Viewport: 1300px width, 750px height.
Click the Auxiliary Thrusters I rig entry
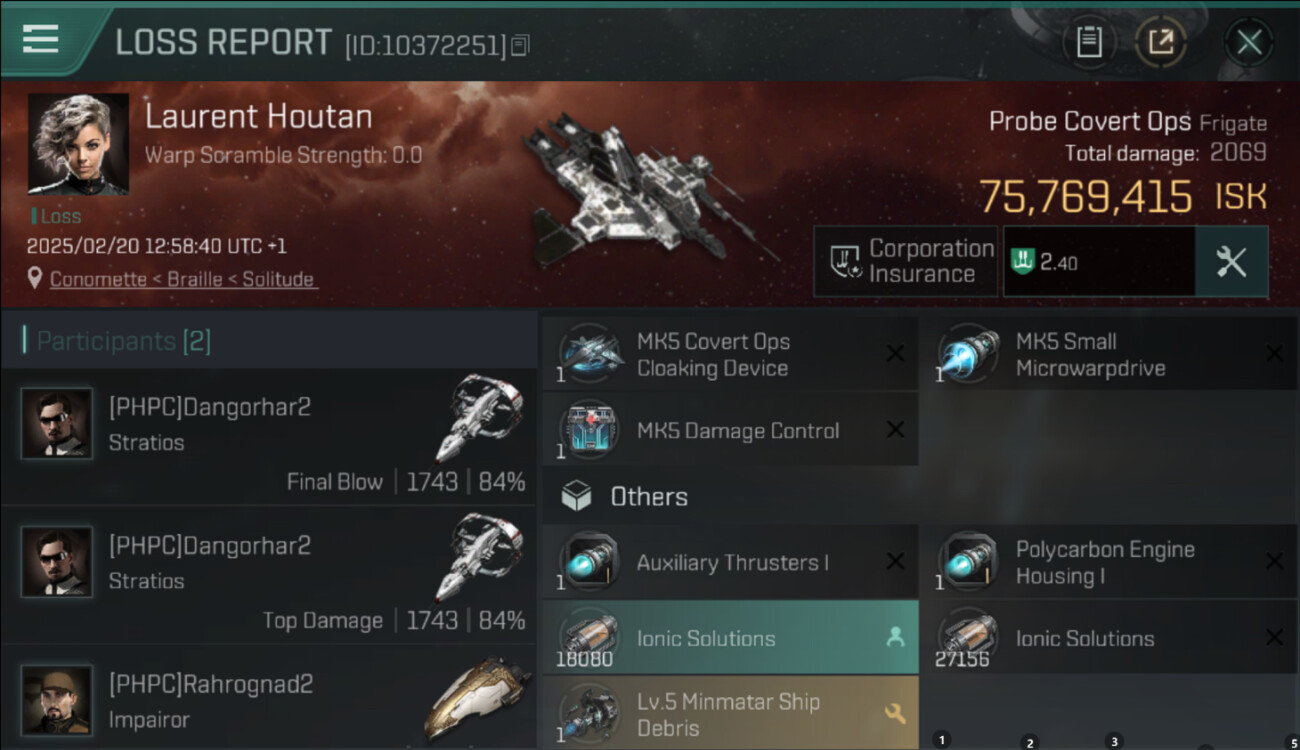[x=730, y=562]
